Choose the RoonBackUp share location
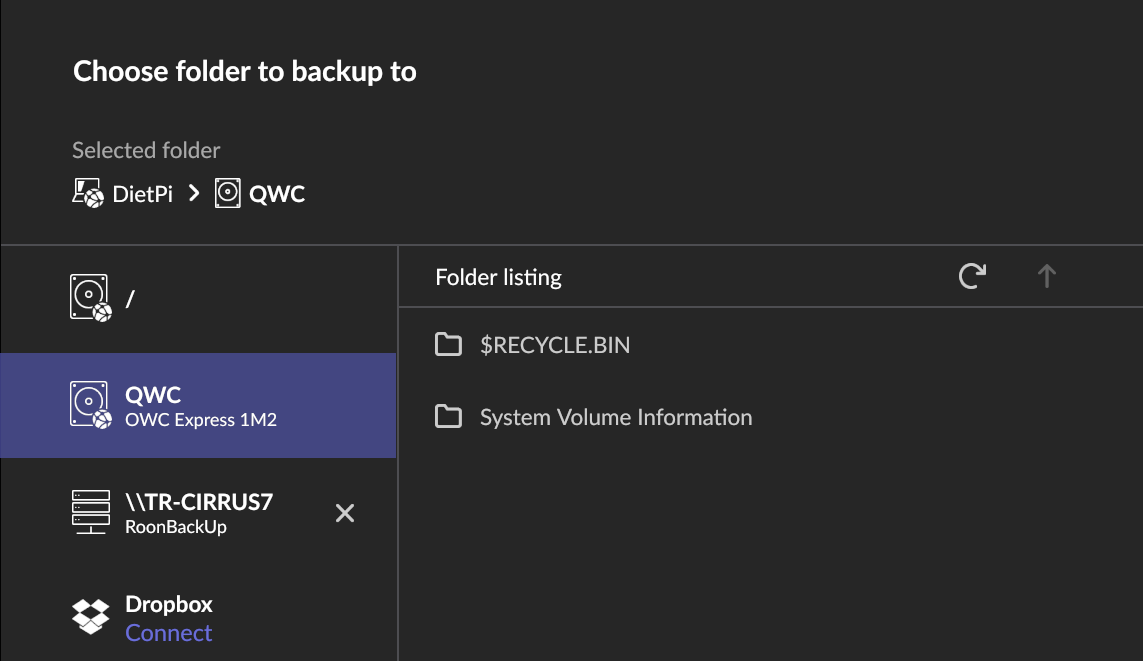 175,526
